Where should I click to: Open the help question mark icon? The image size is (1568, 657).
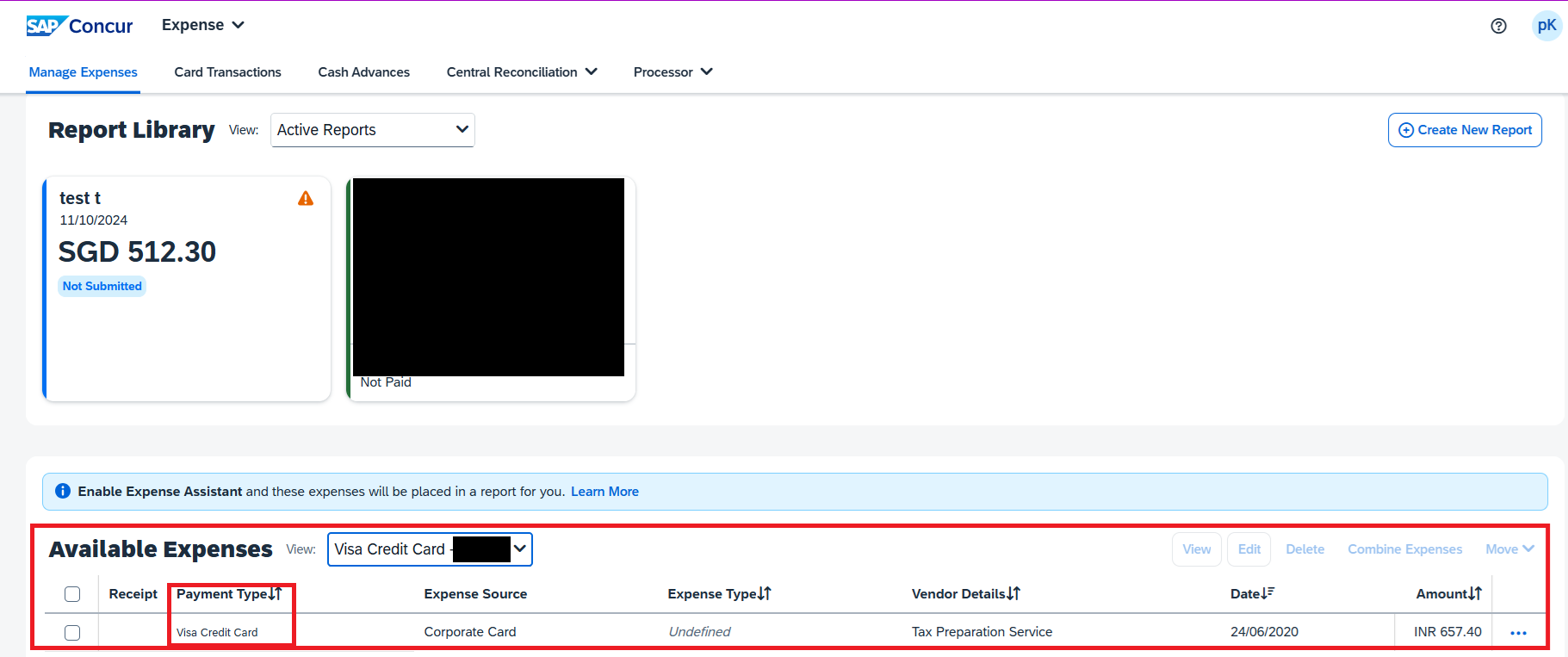(x=1498, y=26)
